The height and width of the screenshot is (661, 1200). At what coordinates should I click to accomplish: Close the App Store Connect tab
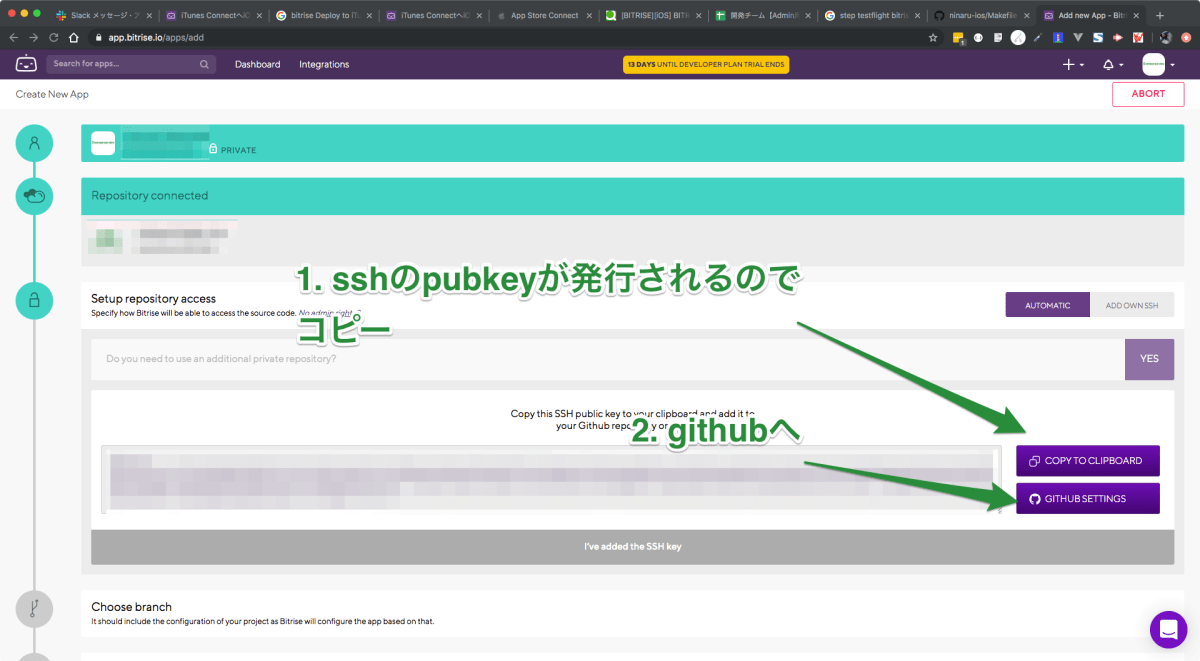[589, 16]
